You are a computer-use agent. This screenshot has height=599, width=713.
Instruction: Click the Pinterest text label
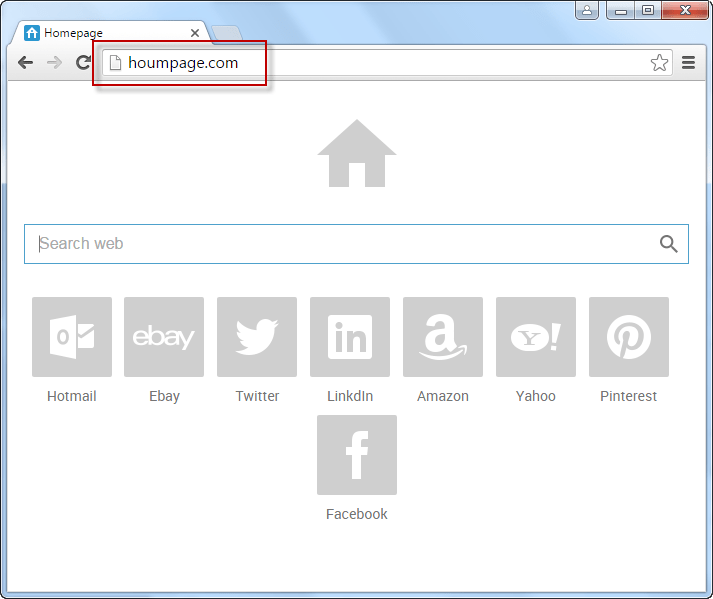click(x=628, y=396)
